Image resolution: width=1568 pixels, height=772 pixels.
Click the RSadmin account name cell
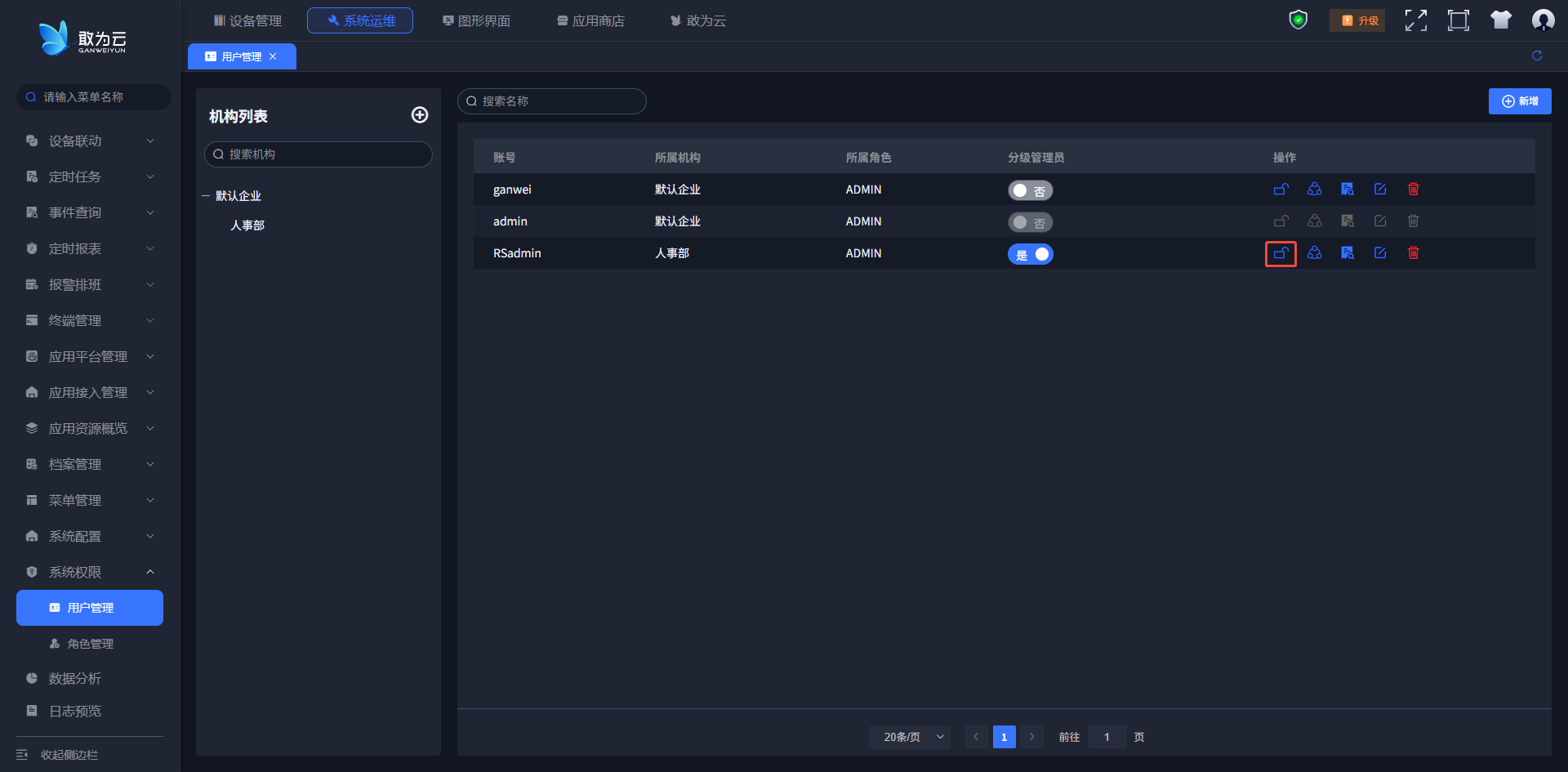click(517, 253)
